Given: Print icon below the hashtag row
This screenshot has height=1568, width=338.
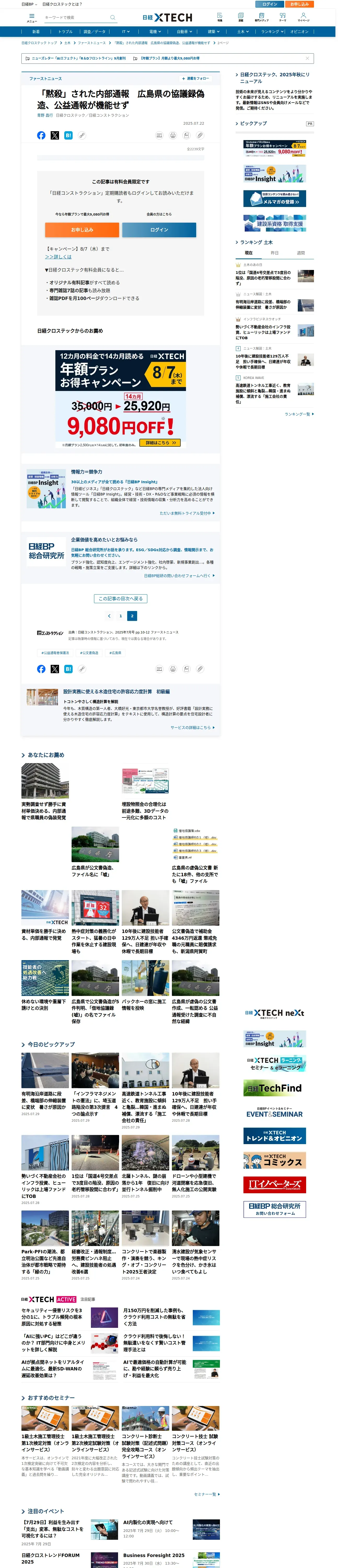Looking at the screenshot, I should (x=173, y=669).
